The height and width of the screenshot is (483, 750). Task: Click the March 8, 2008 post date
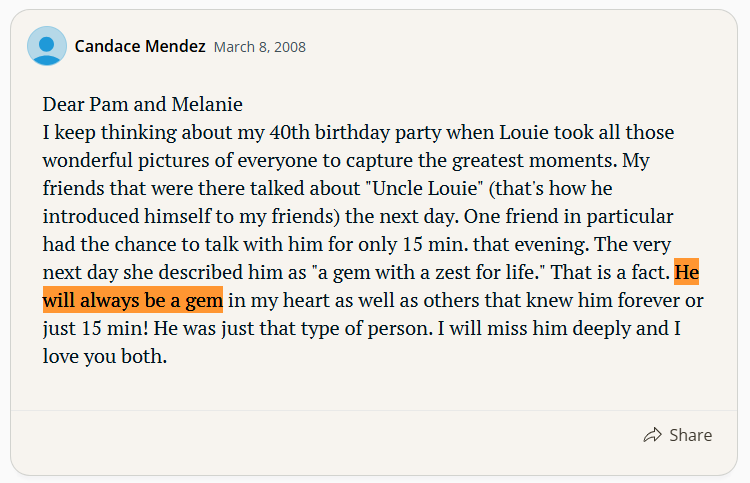click(x=260, y=47)
